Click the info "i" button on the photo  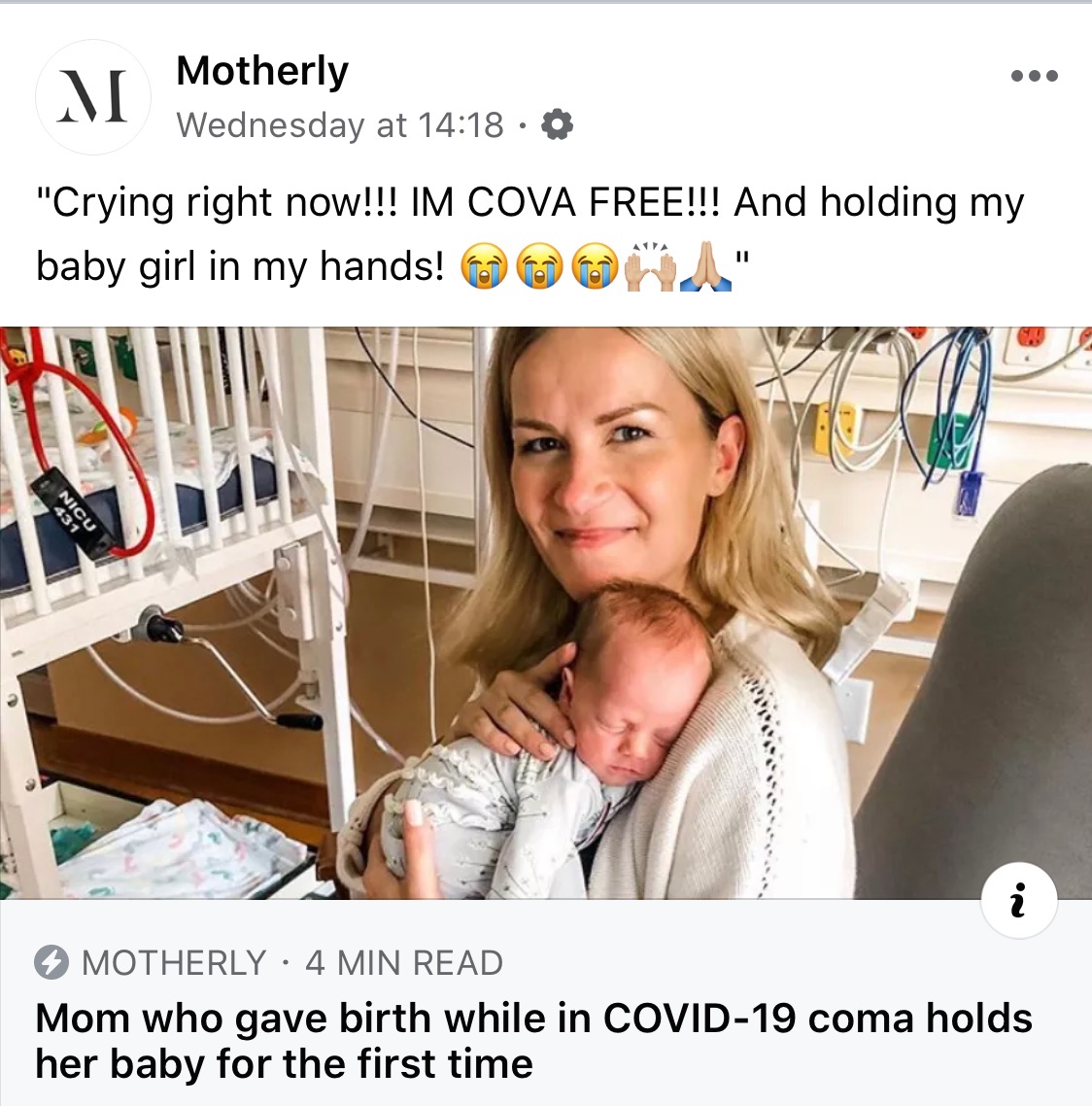(x=1018, y=904)
